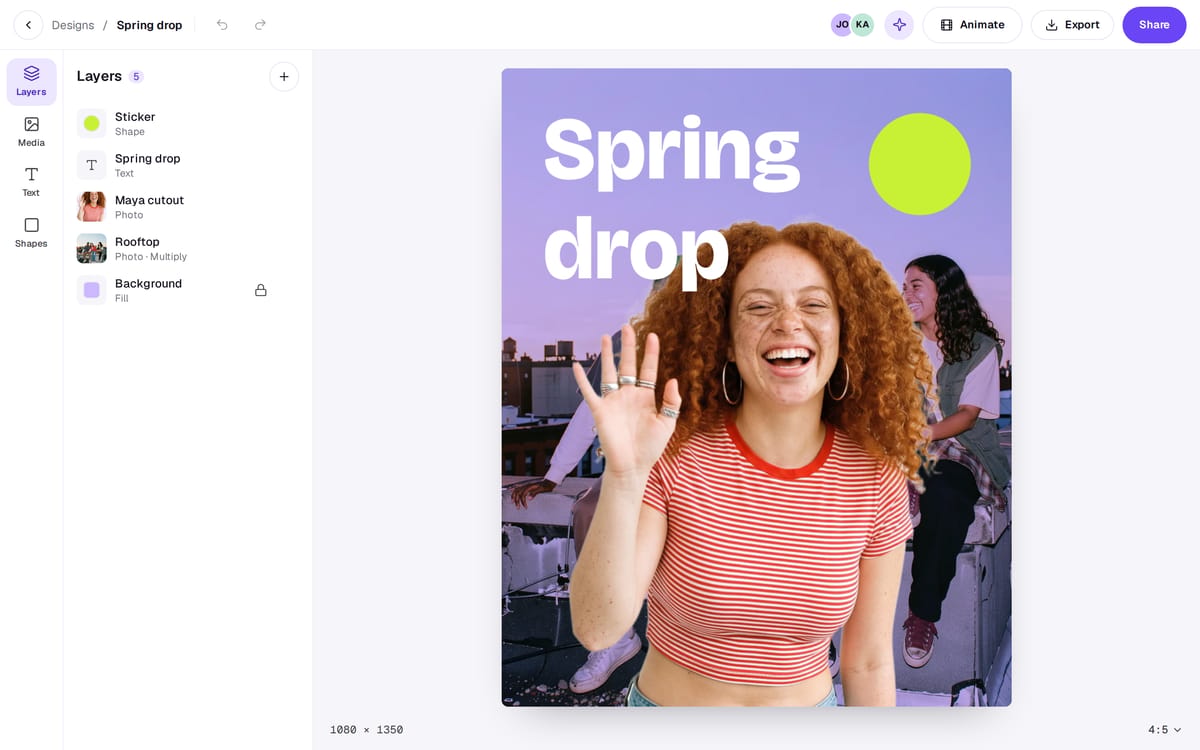Click the 1080 × 1350 dimensions text

tap(366, 730)
